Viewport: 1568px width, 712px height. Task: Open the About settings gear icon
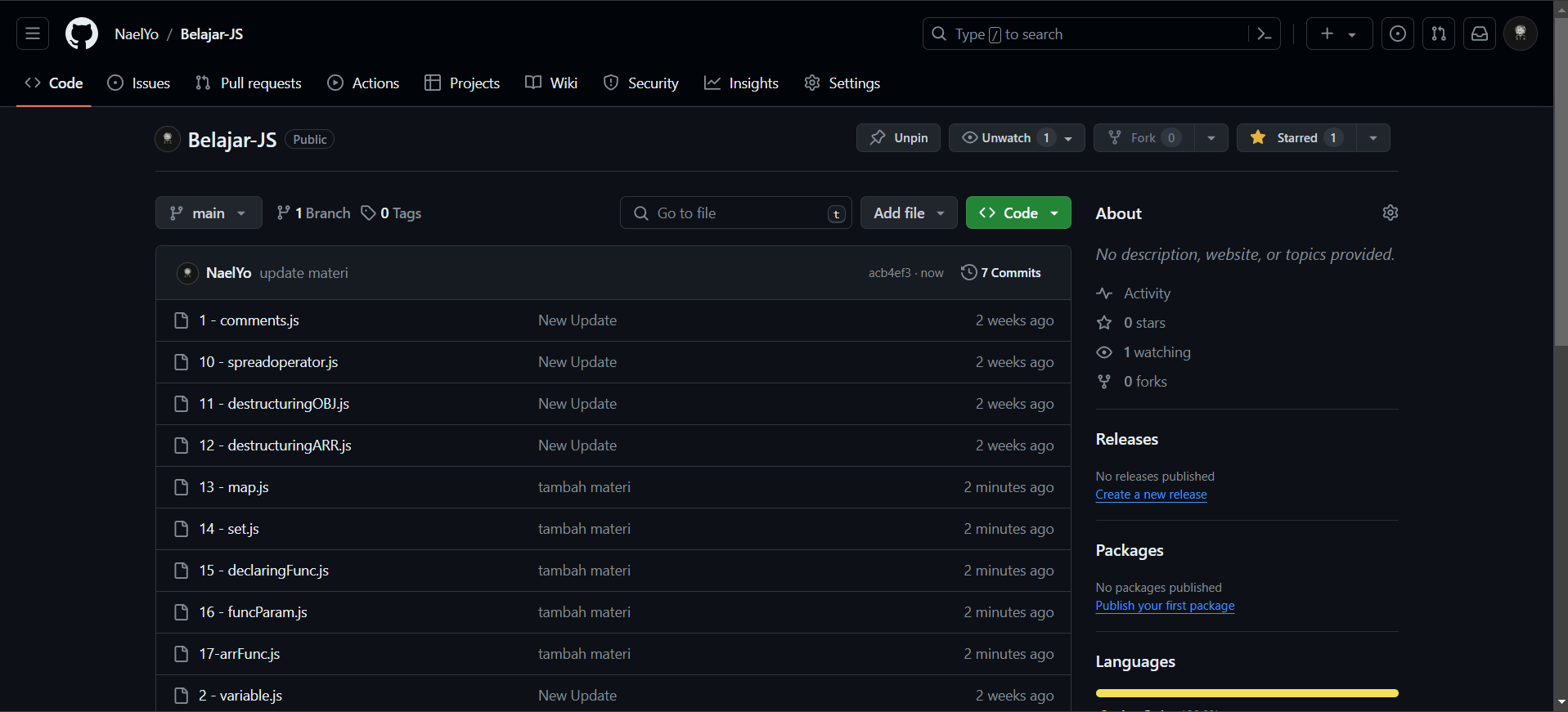pos(1390,213)
